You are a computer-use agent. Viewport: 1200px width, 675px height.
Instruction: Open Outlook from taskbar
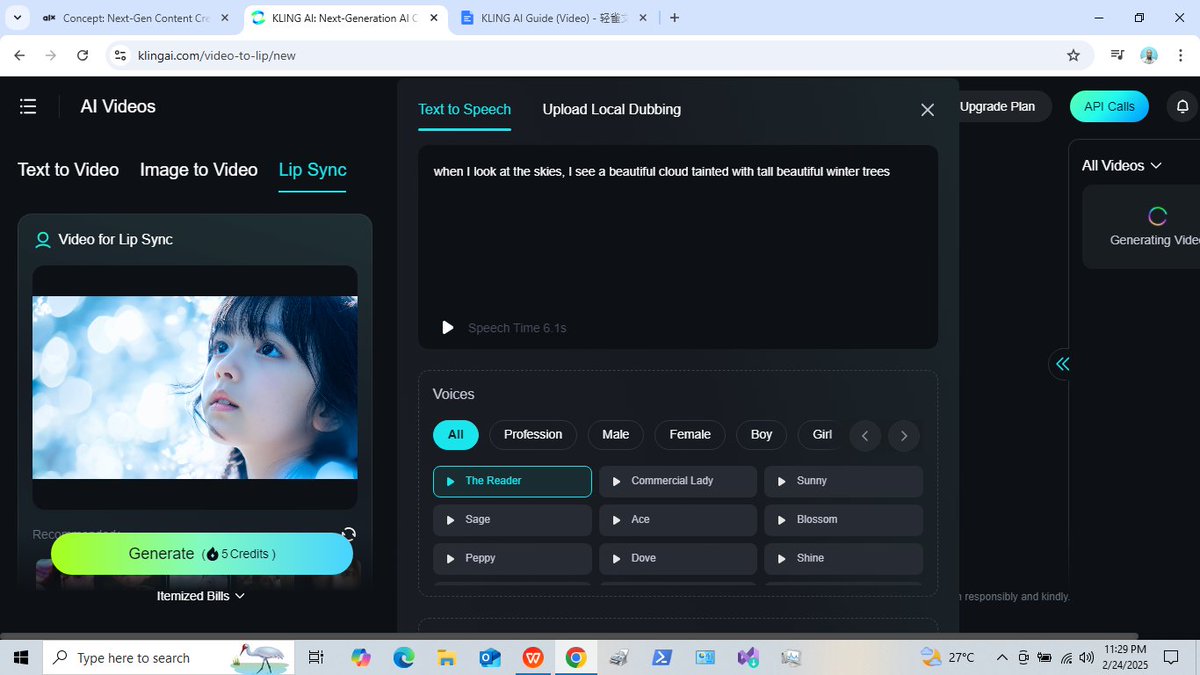click(489, 658)
